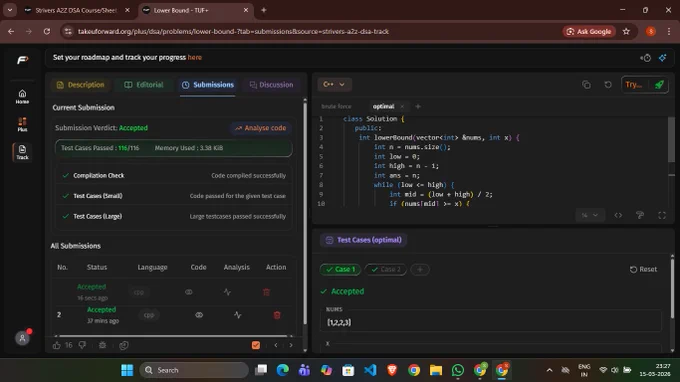
Task: Delete the submission from 16 secs ago
Action: pyautogui.click(x=266, y=292)
